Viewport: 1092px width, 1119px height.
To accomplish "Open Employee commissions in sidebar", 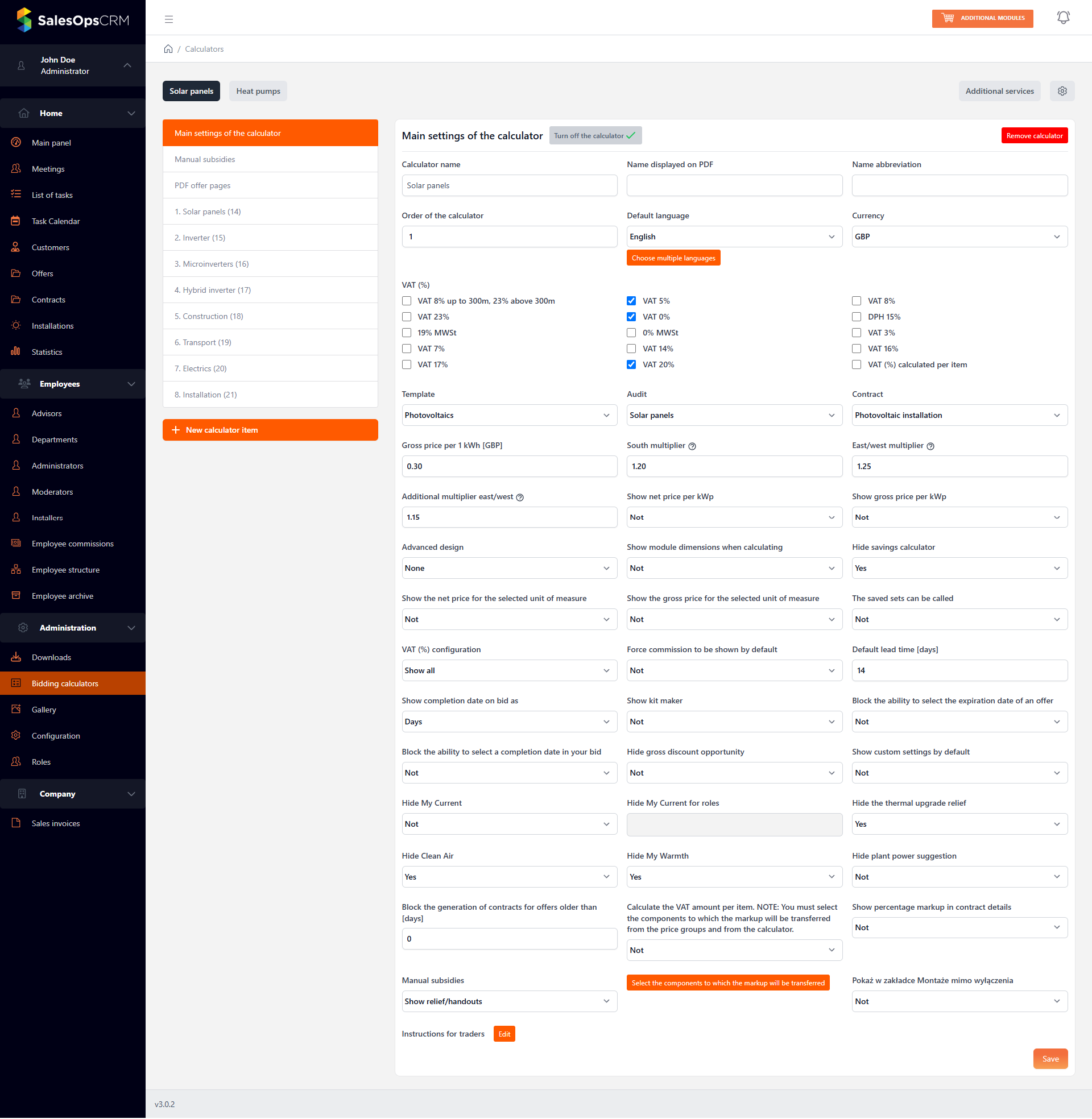I will pyautogui.click(x=72, y=544).
